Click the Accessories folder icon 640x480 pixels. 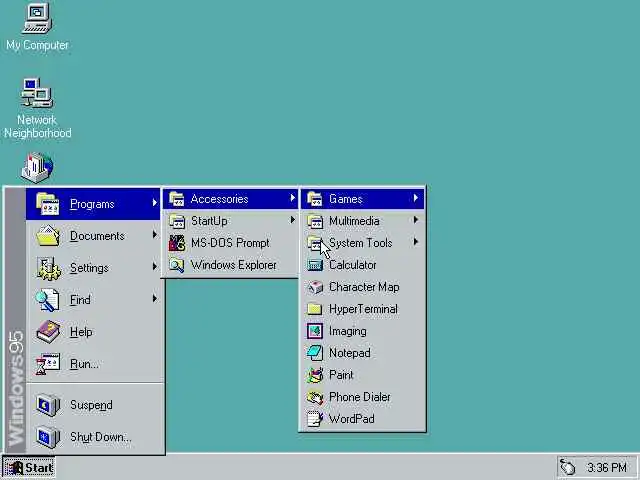(177, 199)
